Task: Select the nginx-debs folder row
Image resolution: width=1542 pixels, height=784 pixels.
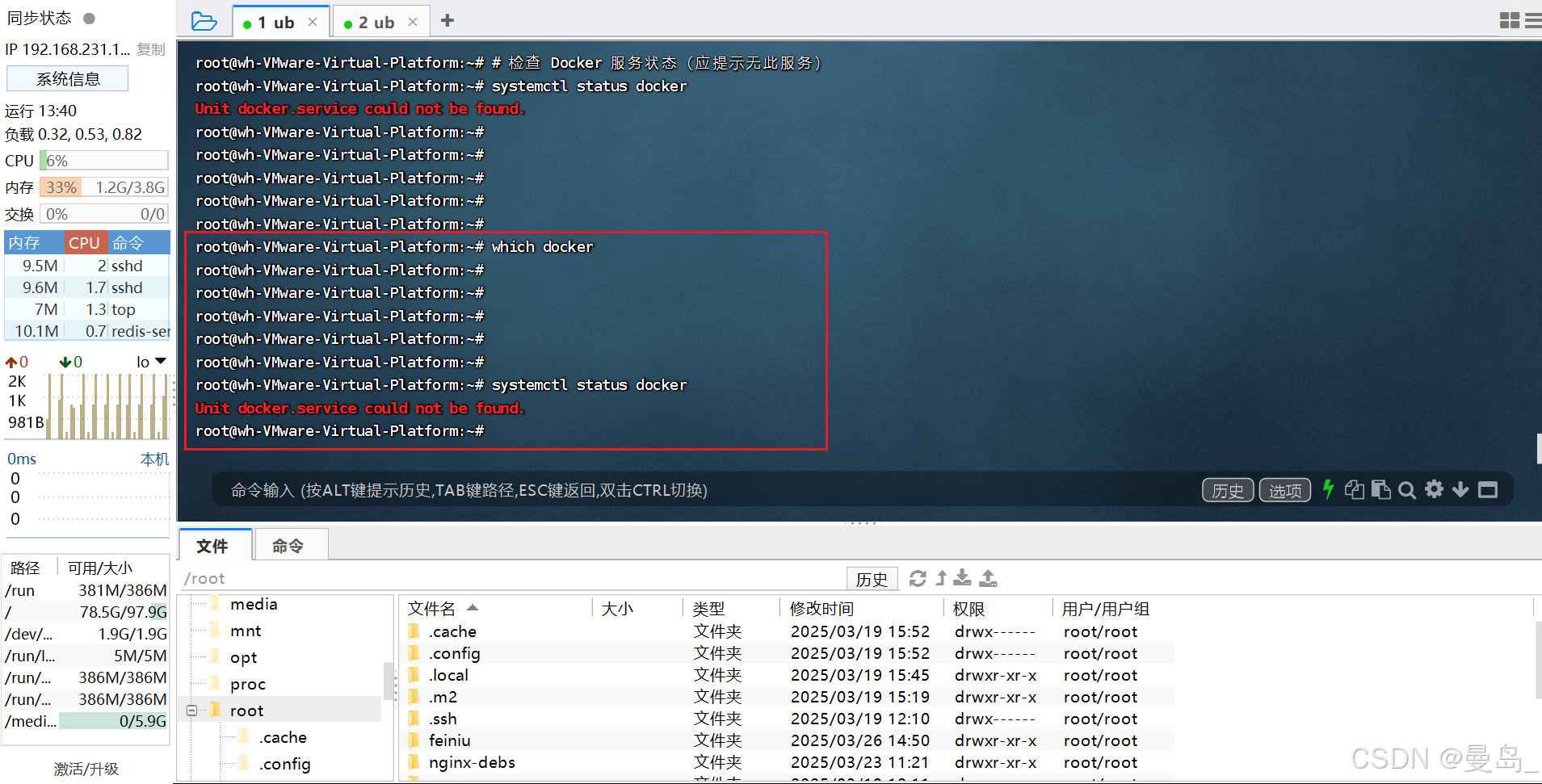Action: (788, 762)
